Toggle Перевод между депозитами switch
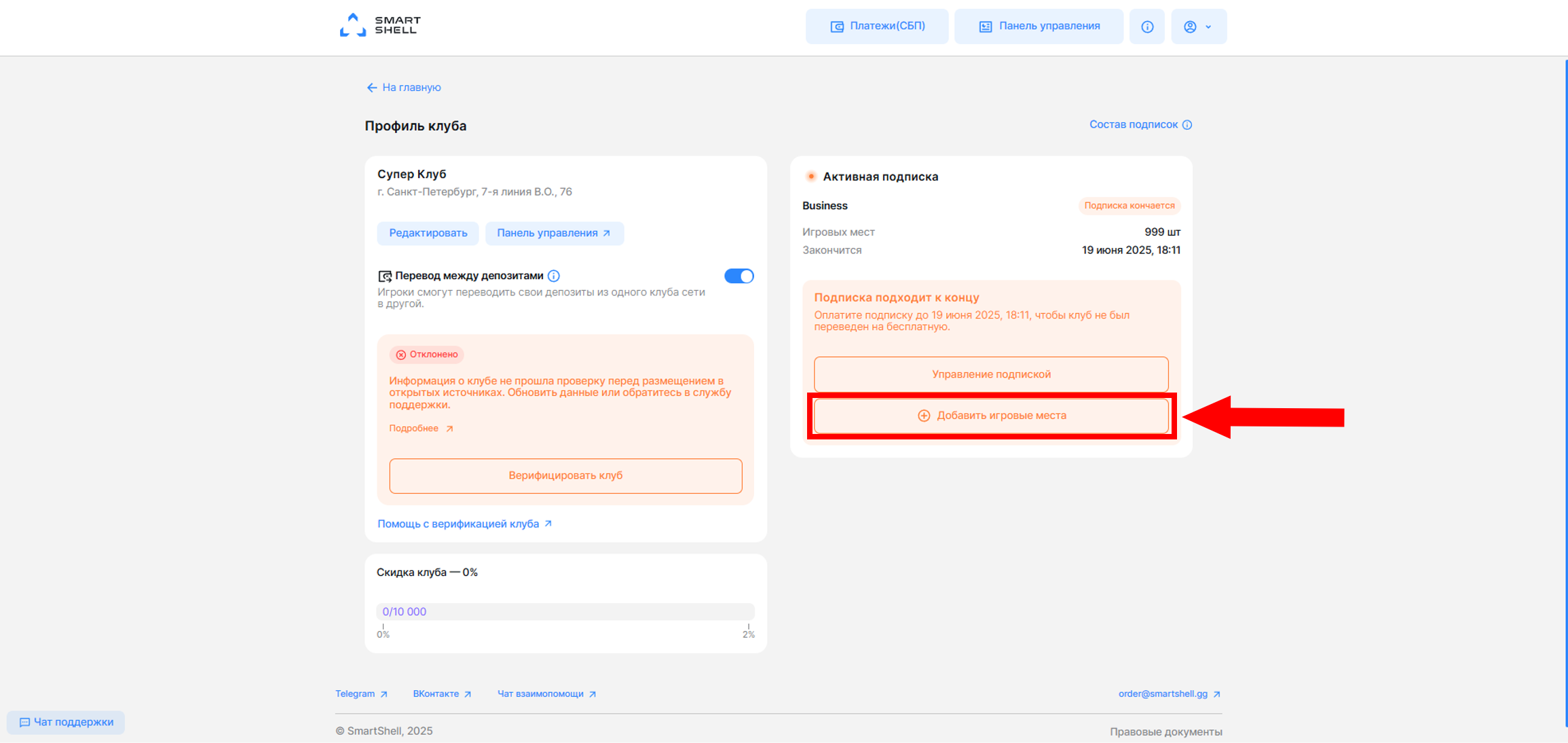This screenshot has width=1568, height=743. [x=739, y=276]
